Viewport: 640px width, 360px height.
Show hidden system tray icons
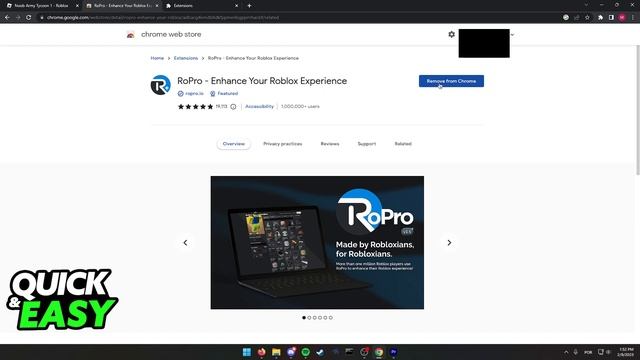pos(566,352)
